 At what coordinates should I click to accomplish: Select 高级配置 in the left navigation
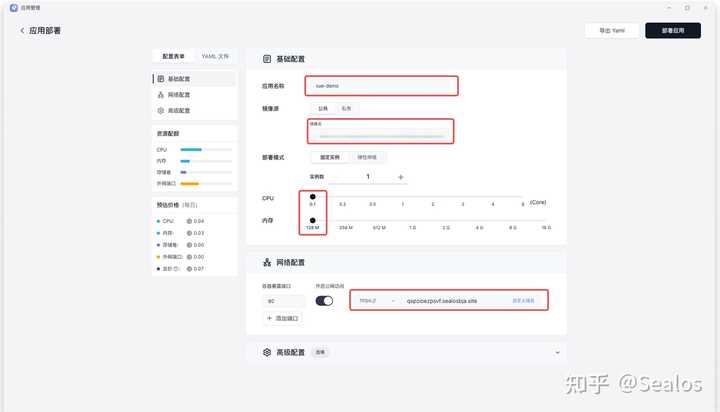tap(194, 111)
